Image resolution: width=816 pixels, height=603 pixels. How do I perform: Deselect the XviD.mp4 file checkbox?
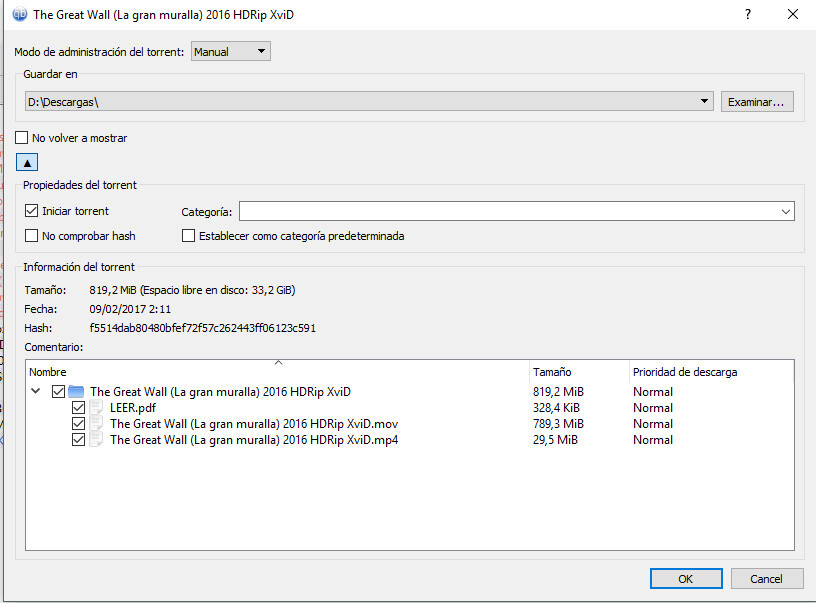click(x=78, y=440)
